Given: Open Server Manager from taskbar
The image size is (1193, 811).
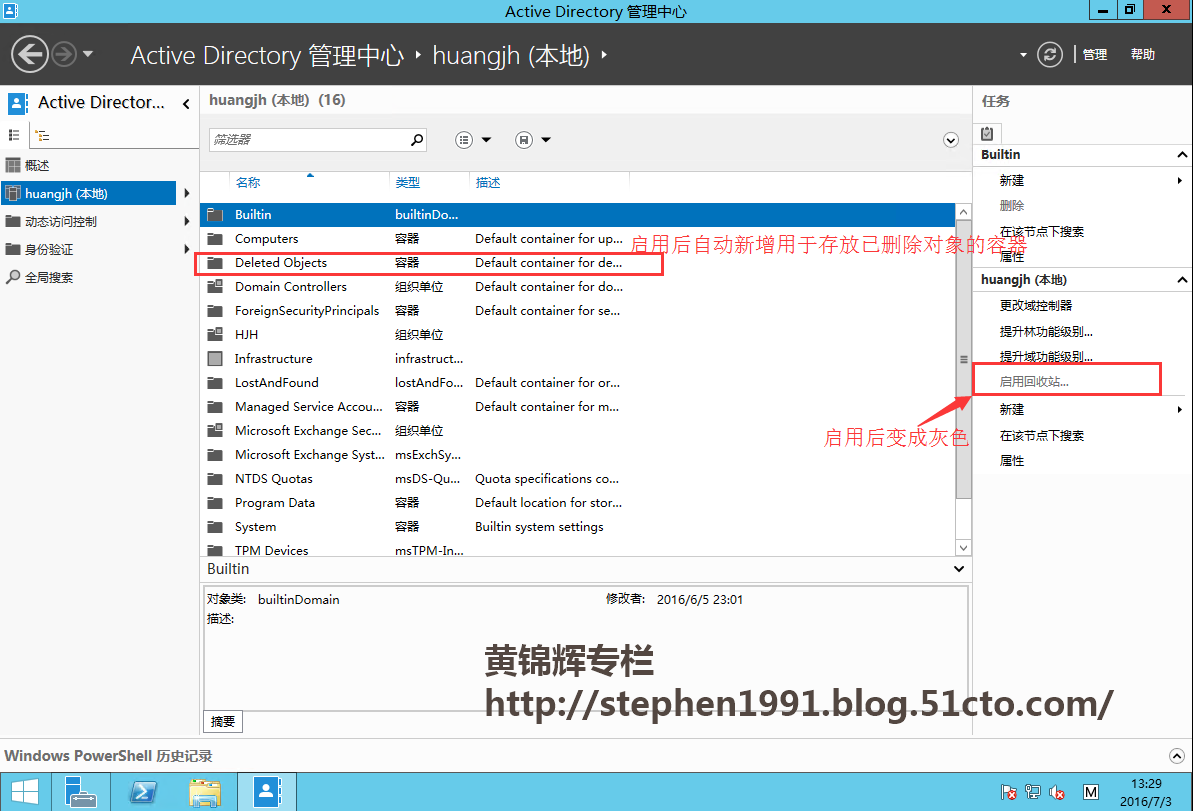Looking at the screenshot, I should click(81, 792).
